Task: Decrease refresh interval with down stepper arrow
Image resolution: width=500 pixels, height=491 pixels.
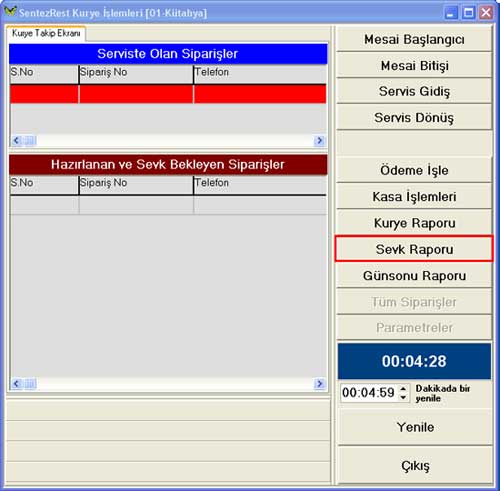Action: [403, 397]
